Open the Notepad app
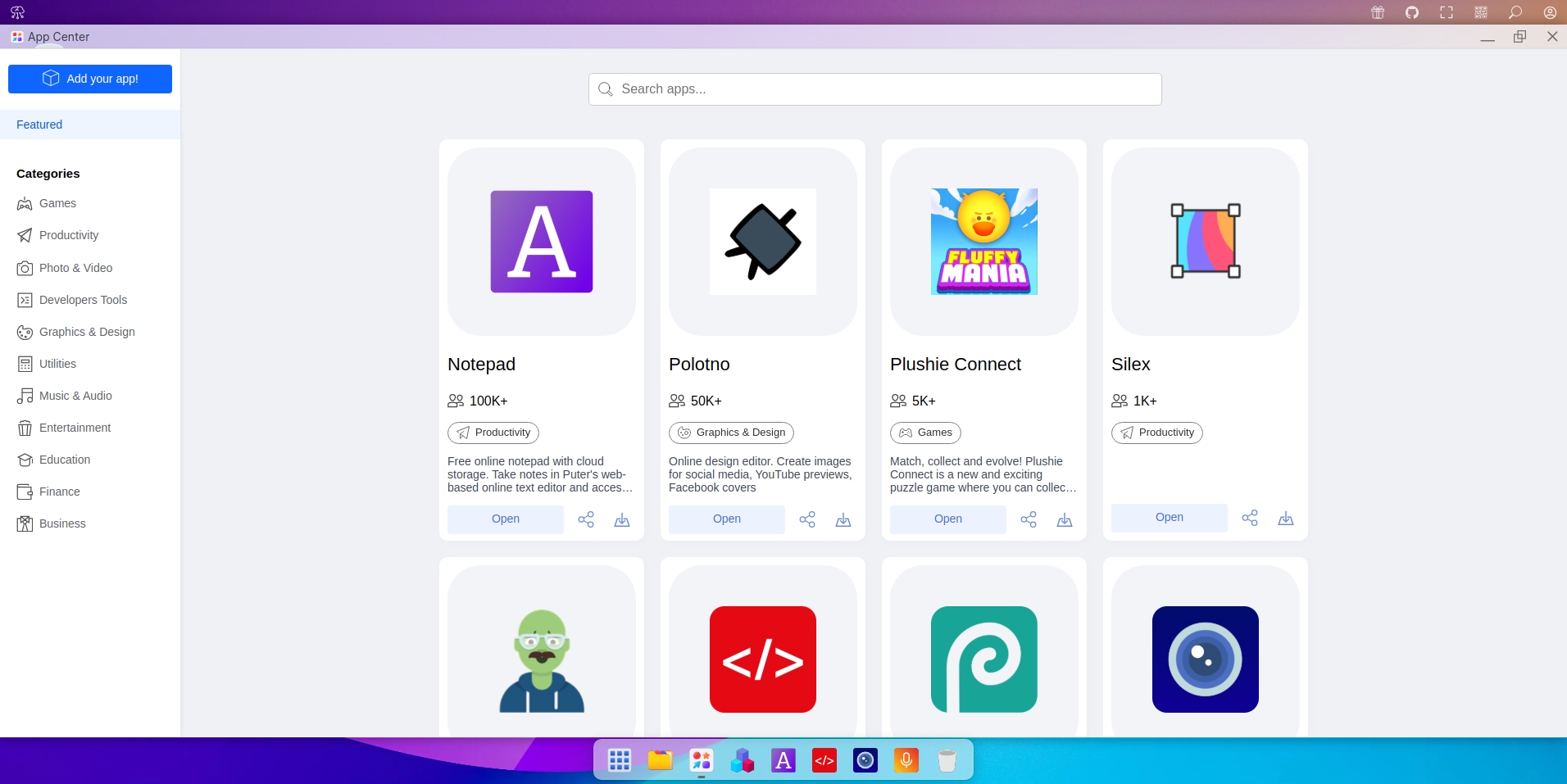1567x784 pixels. click(506, 519)
